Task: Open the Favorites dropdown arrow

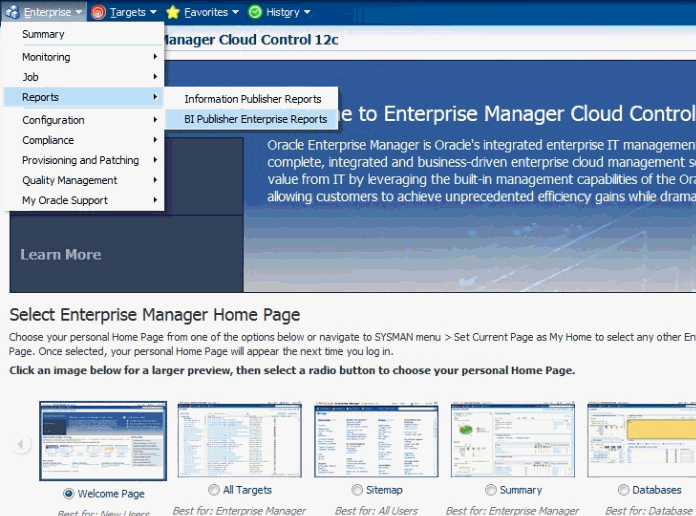Action: 235,12
